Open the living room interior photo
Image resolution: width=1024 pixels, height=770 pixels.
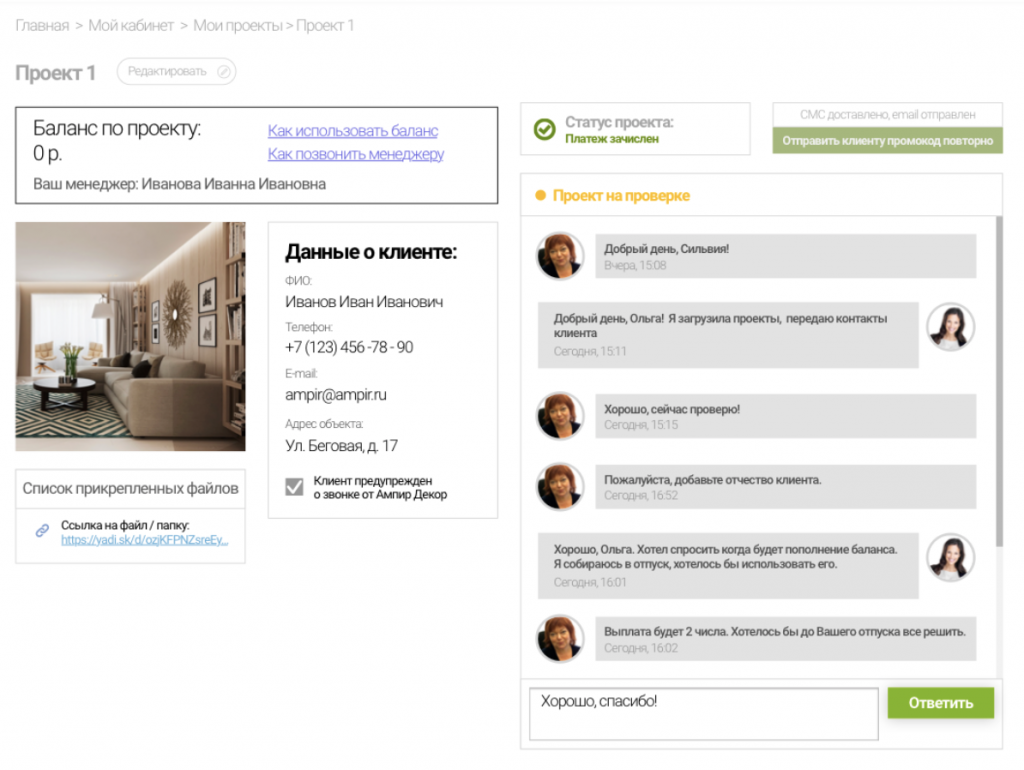click(130, 336)
